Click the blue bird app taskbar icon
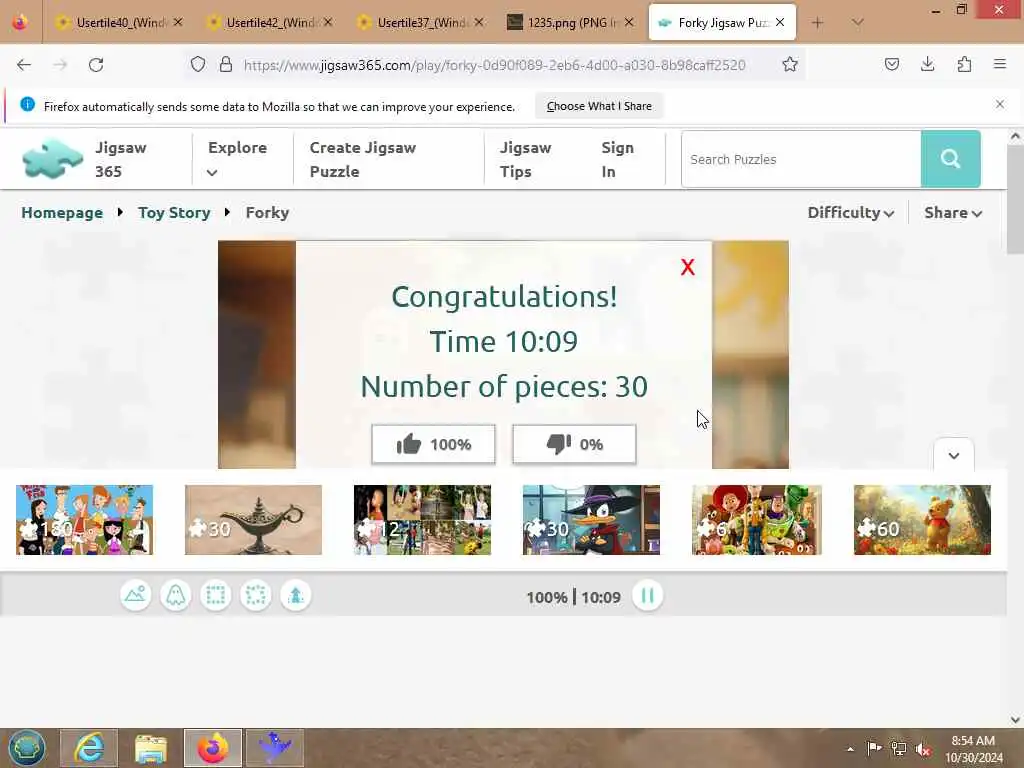 (275, 748)
